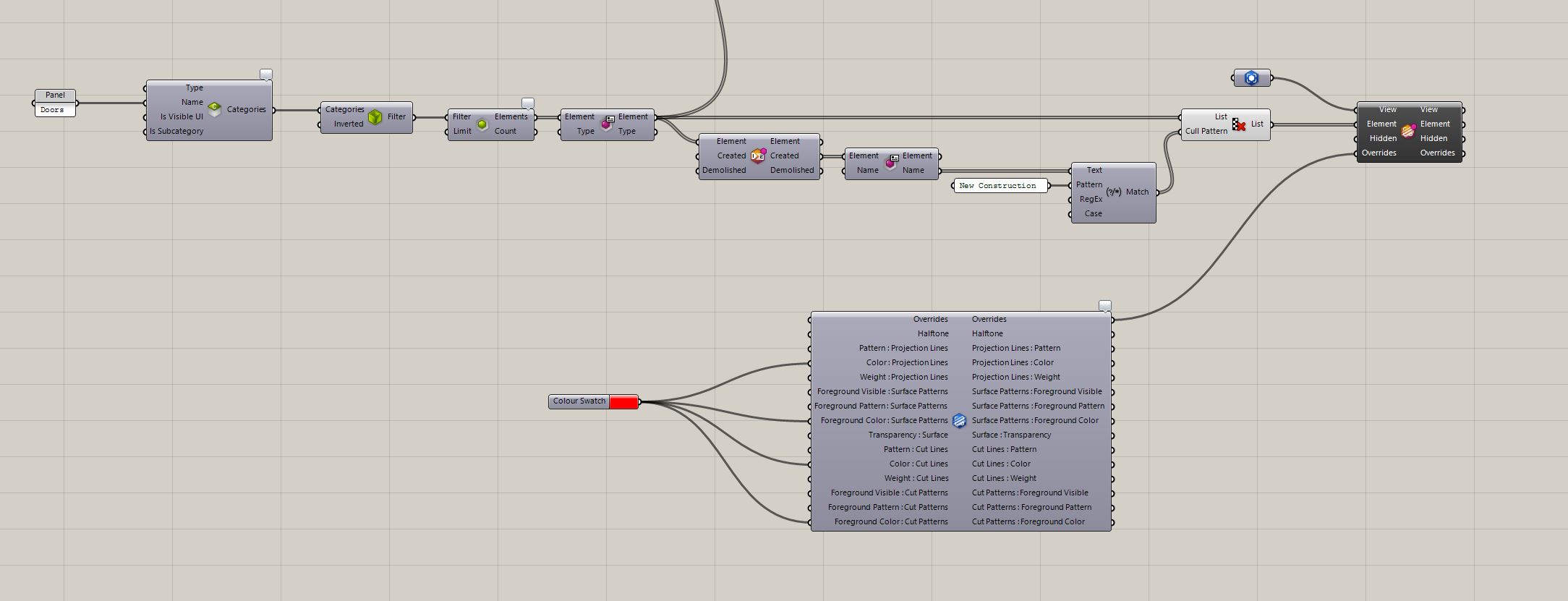Click Foreground Visible : Surface Patterns input
The image size is (1568, 601).
pos(882,391)
